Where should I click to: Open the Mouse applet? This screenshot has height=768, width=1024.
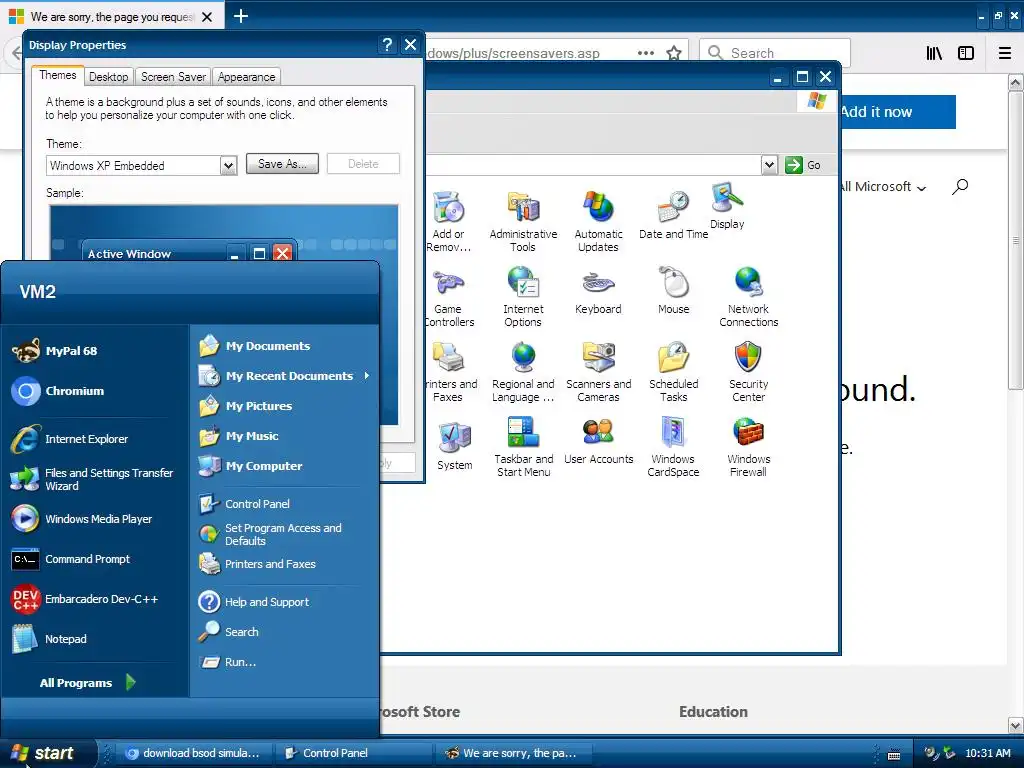pos(673,291)
